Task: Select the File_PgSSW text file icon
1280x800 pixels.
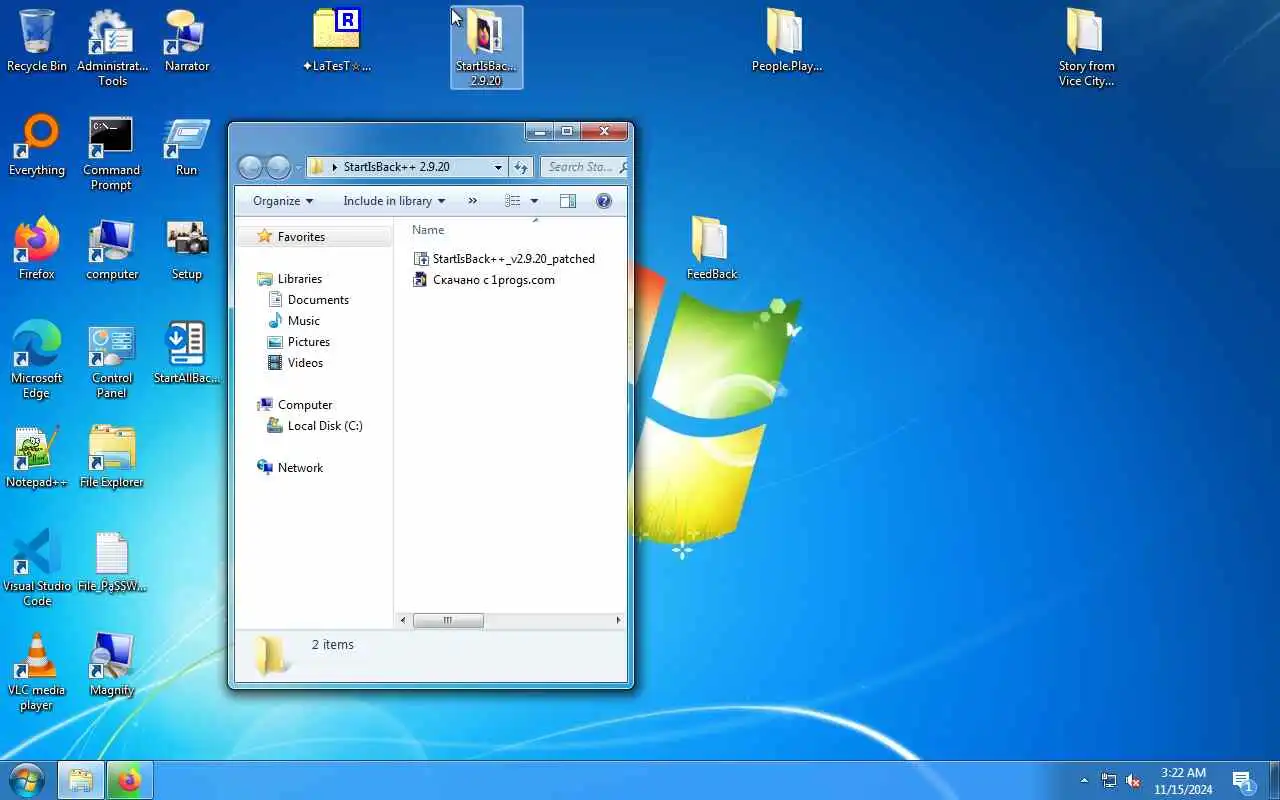Action: coord(112,561)
